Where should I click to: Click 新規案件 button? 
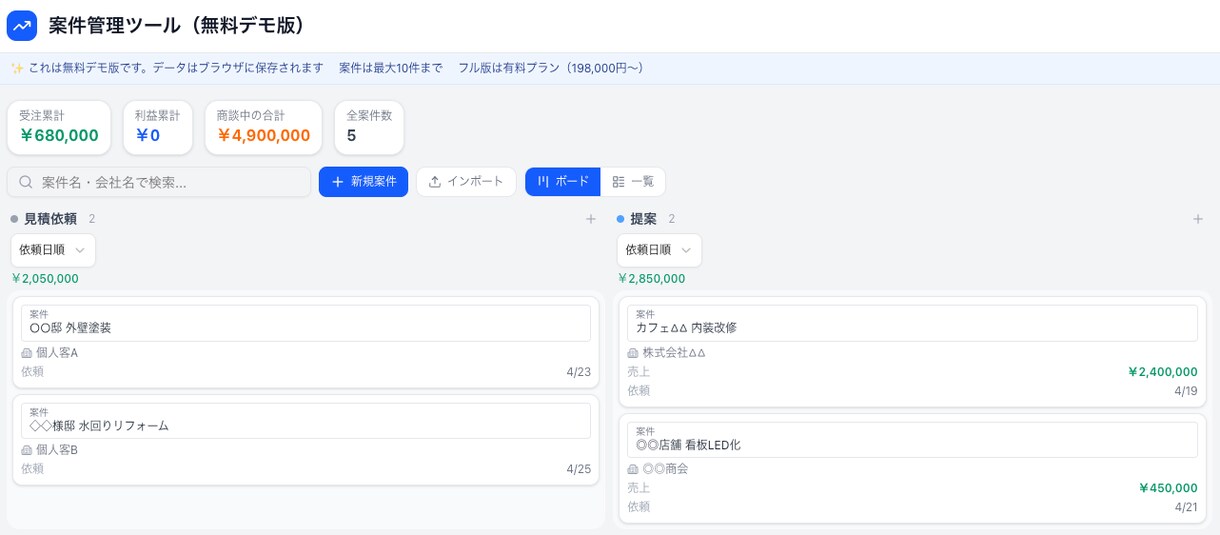363,182
